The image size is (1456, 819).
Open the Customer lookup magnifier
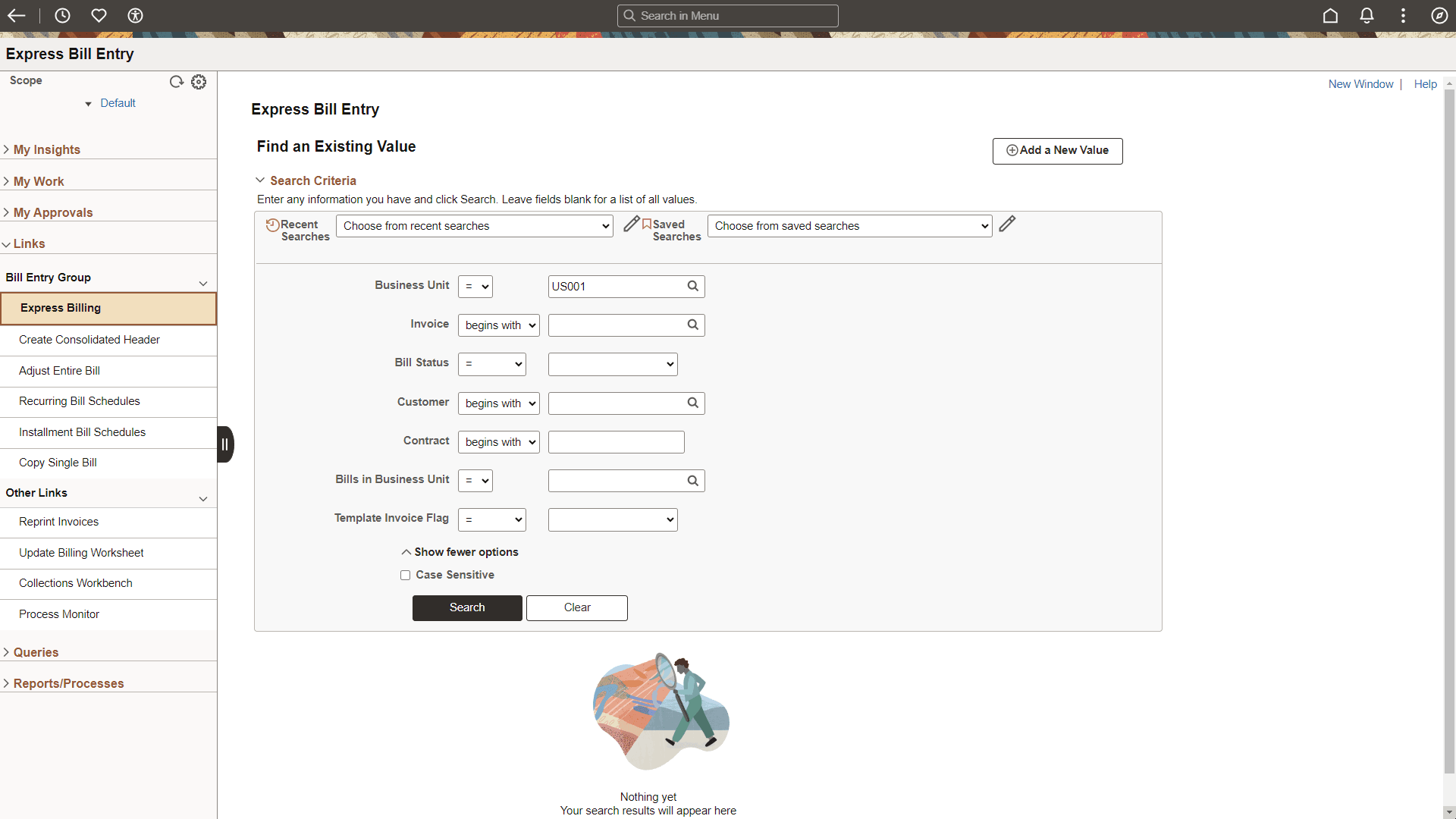[x=692, y=403]
